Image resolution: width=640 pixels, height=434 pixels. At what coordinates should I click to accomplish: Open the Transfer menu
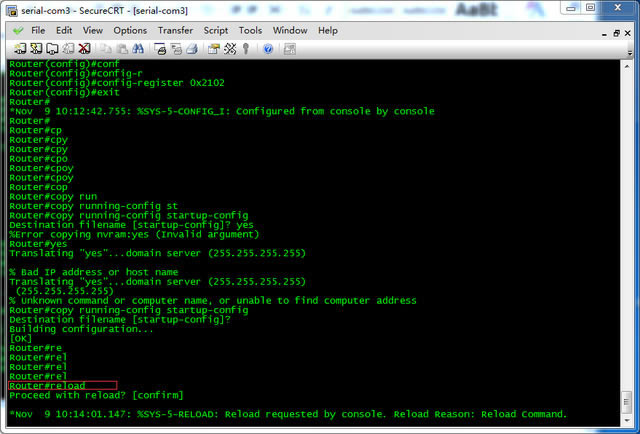(176, 31)
